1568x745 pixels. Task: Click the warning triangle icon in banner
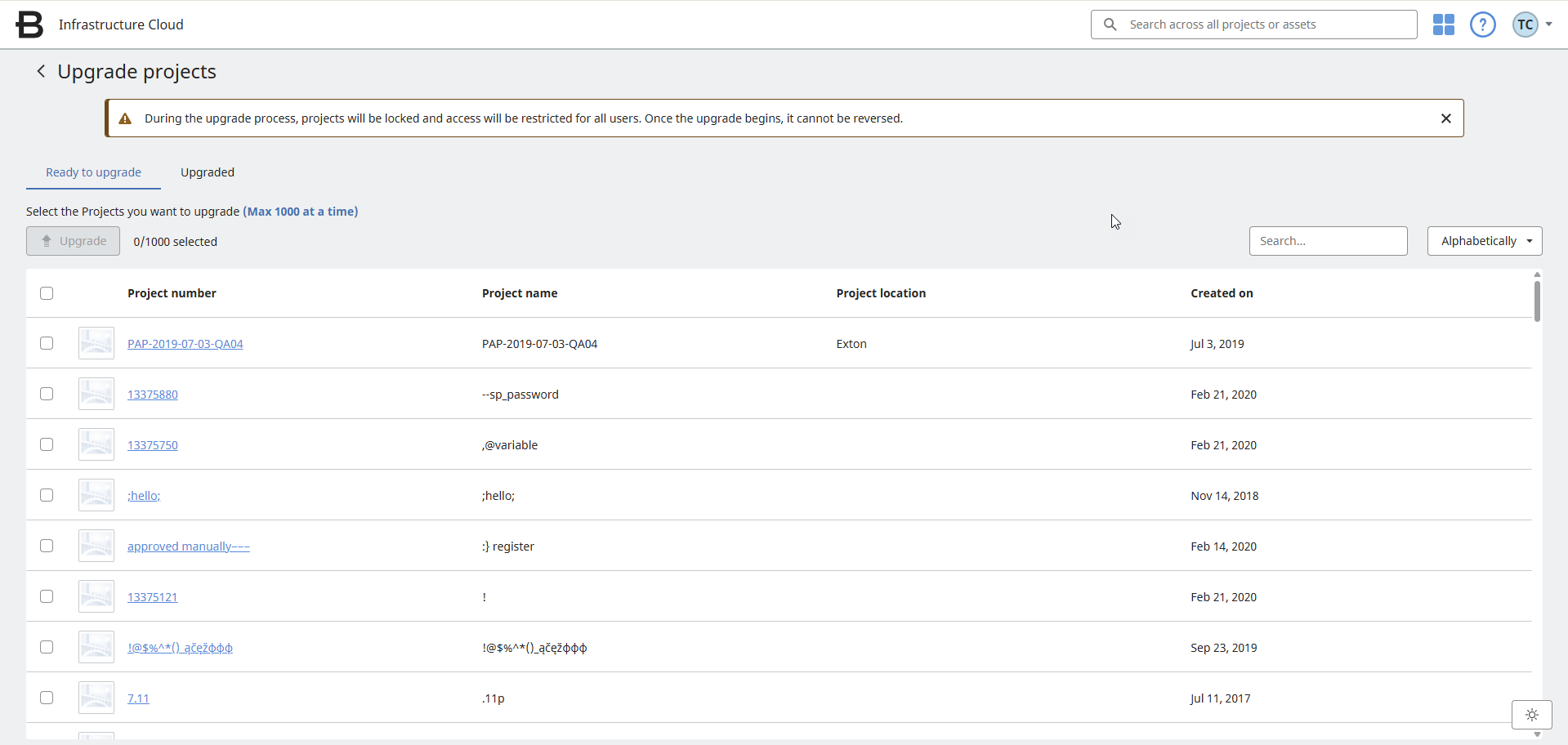click(x=125, y=119)
